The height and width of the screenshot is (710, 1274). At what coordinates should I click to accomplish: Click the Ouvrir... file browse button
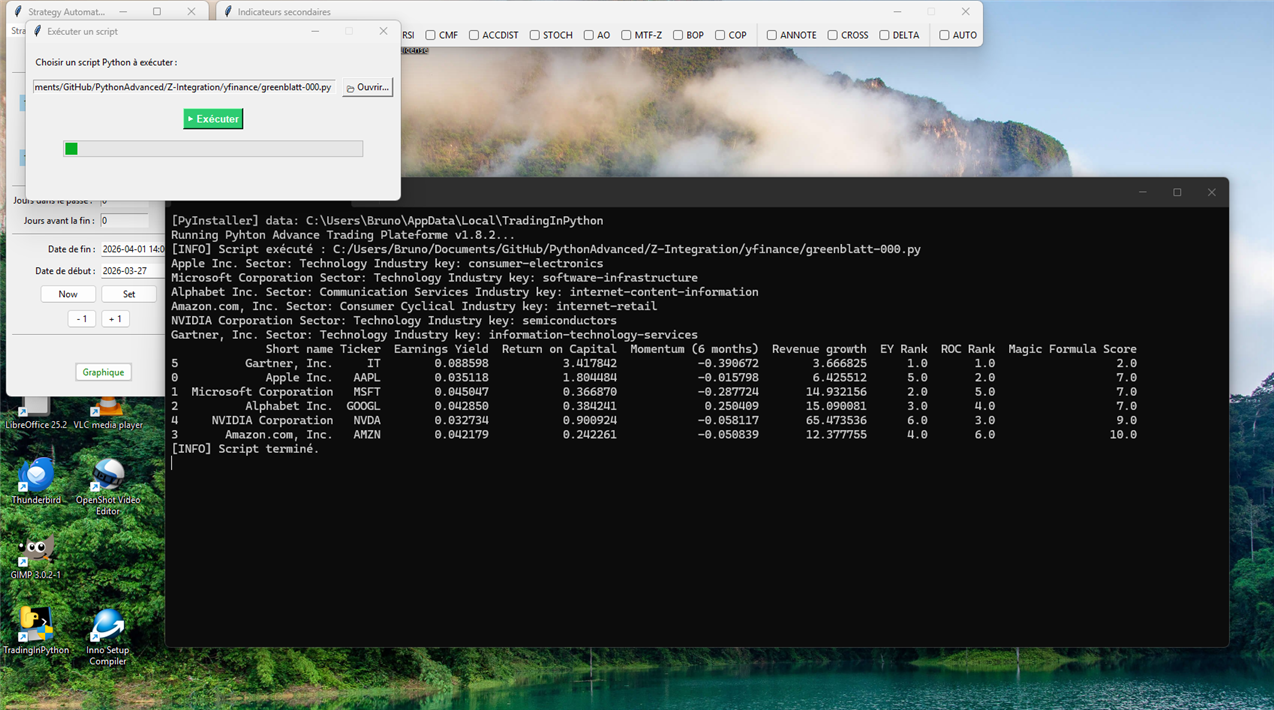click(367, 87)
